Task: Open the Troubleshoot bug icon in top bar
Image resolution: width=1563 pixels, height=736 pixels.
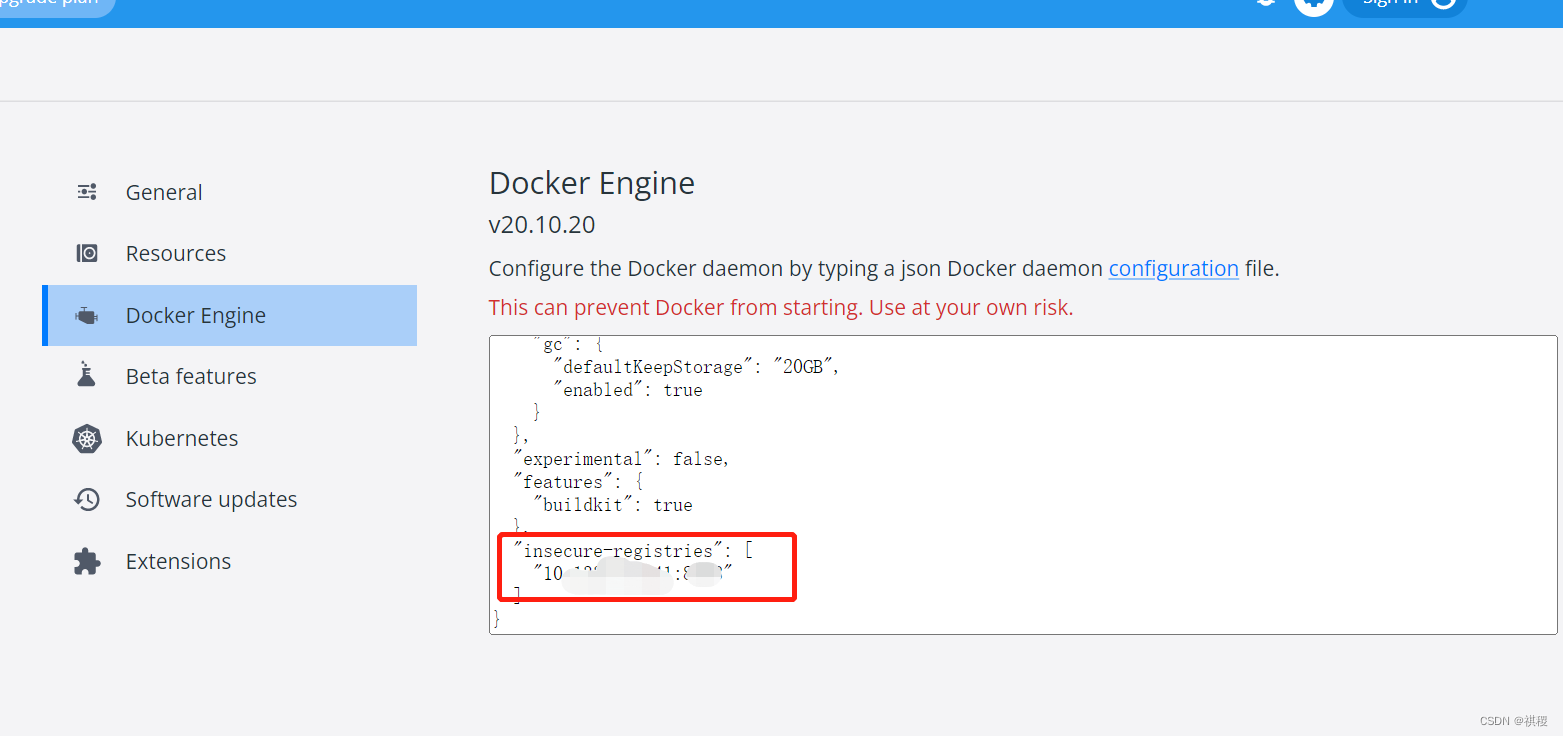Action: click(1313, 7)
